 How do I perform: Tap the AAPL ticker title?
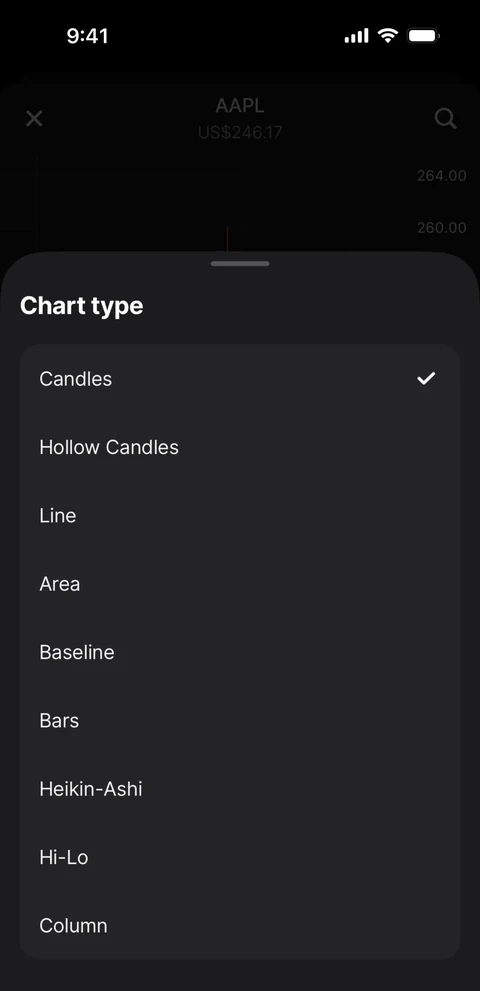(x=240, y=106)
